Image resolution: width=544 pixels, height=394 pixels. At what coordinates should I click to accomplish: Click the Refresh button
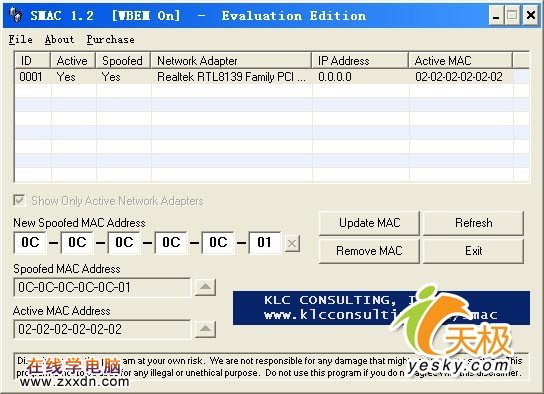click(x=473, y=223)
